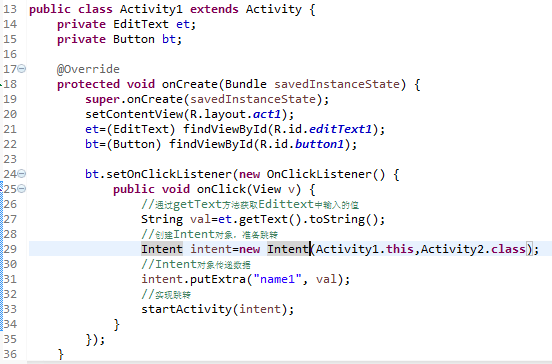Screen dimensions: 552x364
Task: Click the 'editText1' id reference
Action: pyautogui.click(x=340, y=129)
